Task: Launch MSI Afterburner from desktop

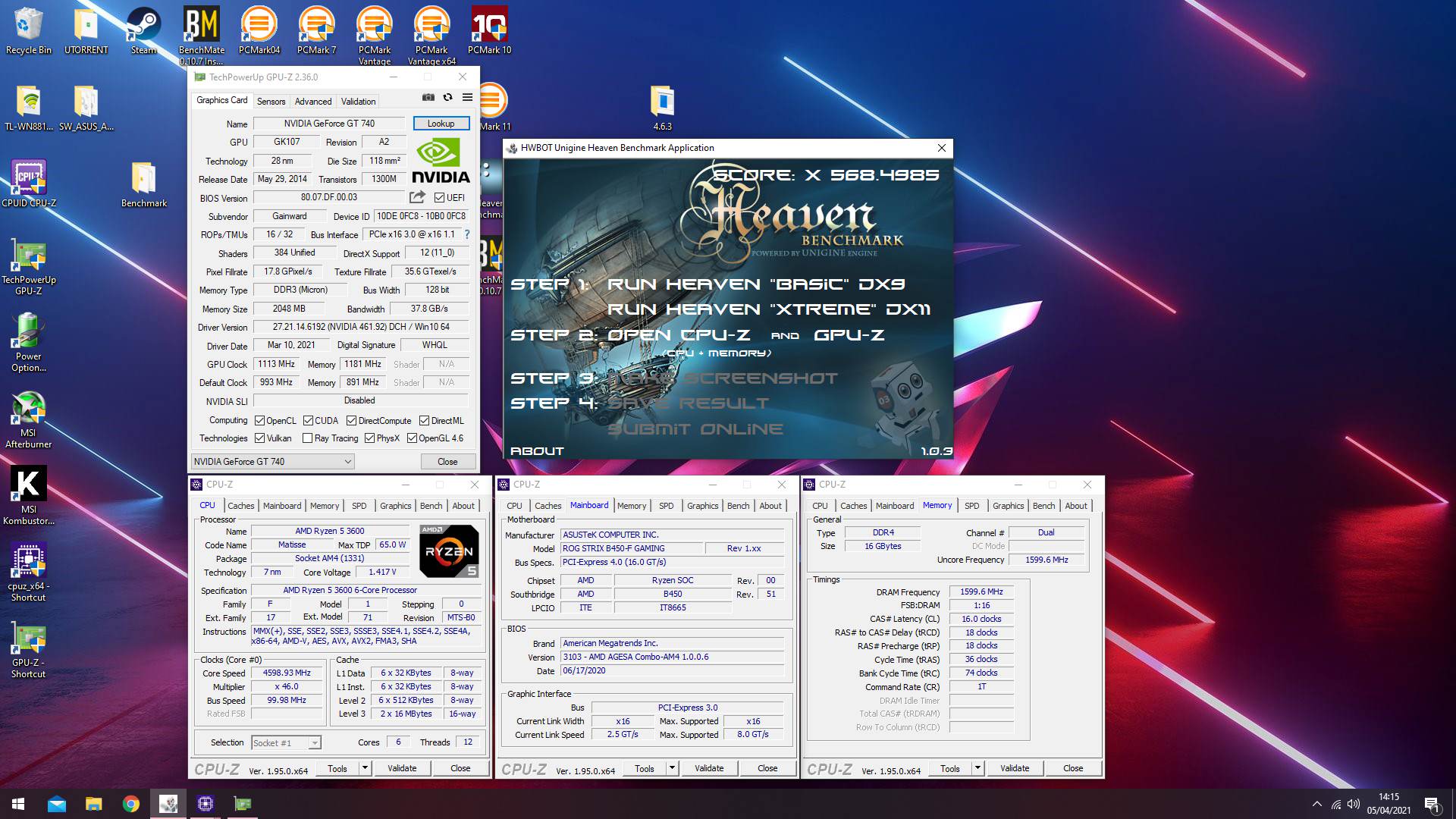Action: (29, 419)
